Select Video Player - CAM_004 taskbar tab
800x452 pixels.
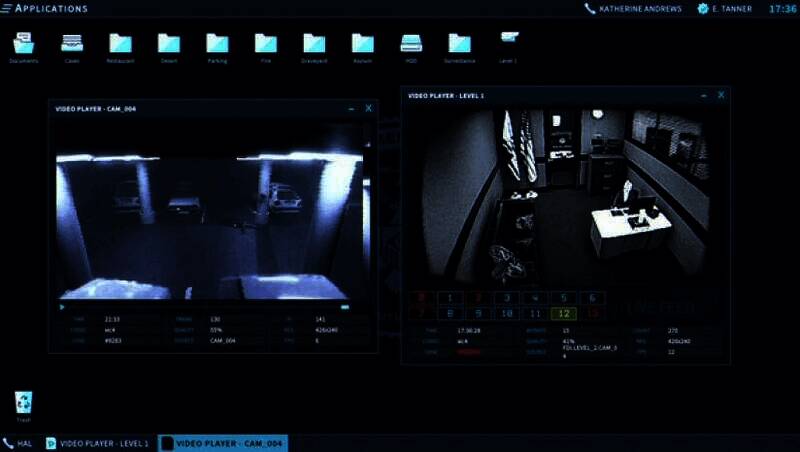(x=224, y=443)
